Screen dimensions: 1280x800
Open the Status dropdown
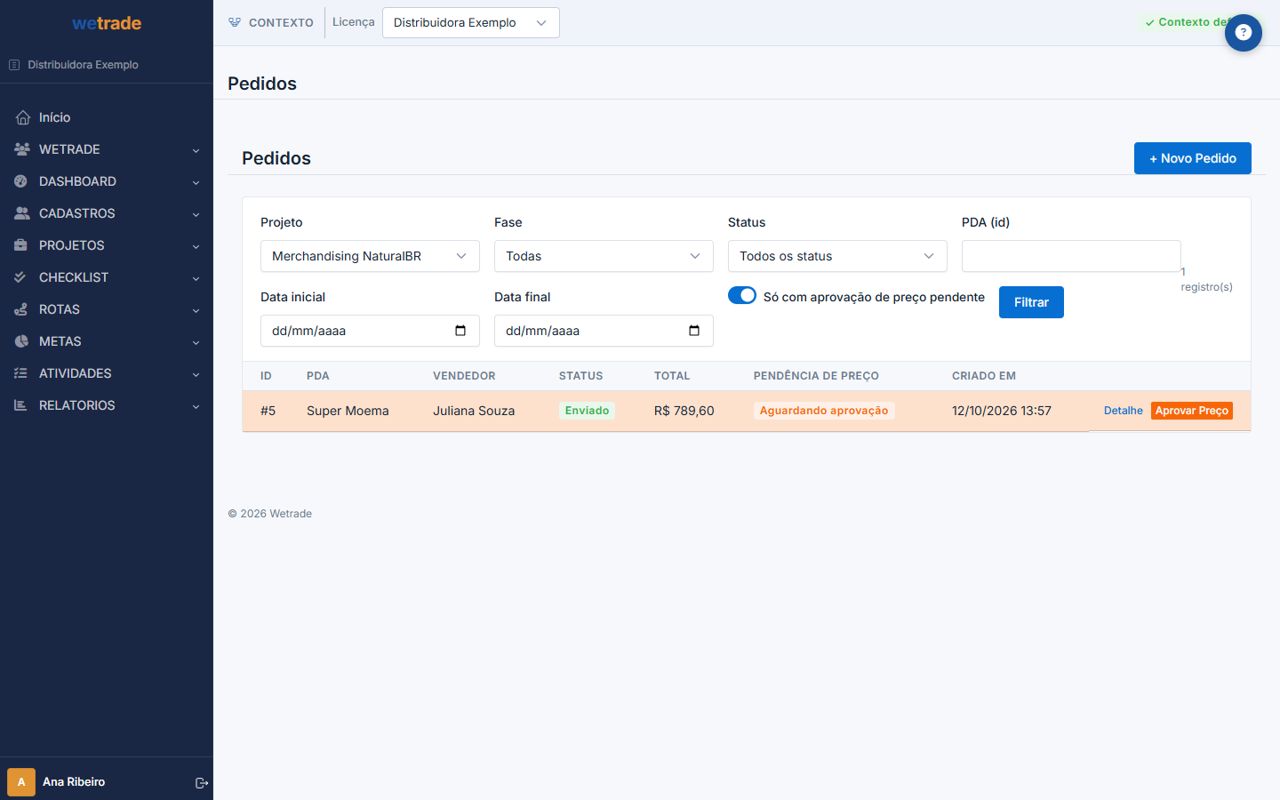(x=838, y=256)
